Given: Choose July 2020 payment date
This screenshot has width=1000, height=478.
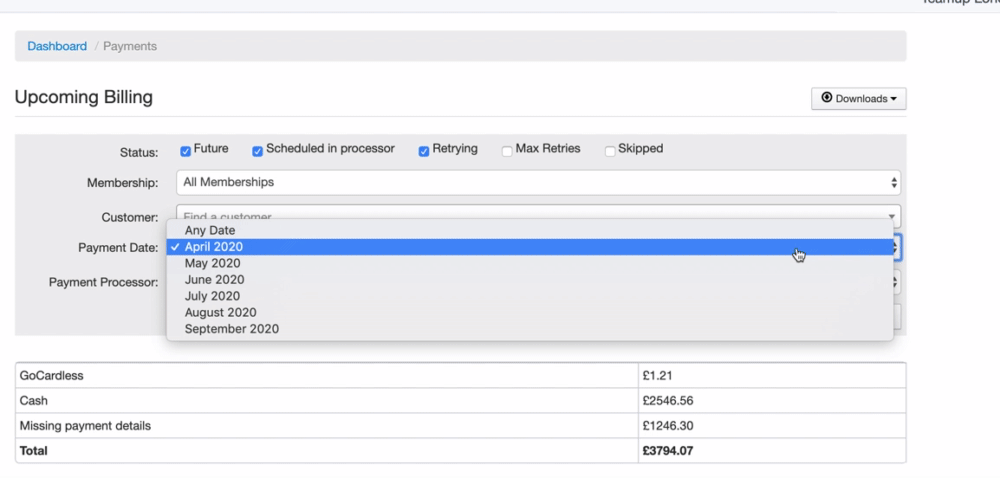Looking at the screenshot, I should pos(212,296).
